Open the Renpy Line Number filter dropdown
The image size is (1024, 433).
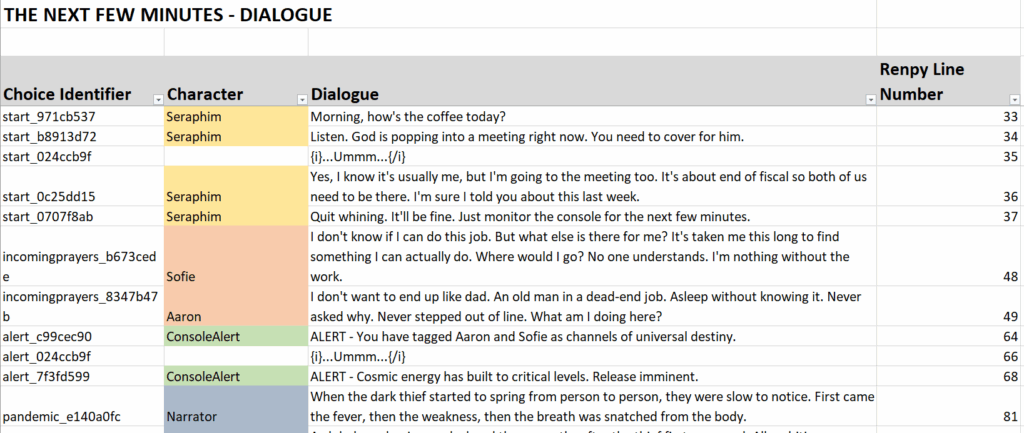pyautogui.click(x=1014, y=98)
